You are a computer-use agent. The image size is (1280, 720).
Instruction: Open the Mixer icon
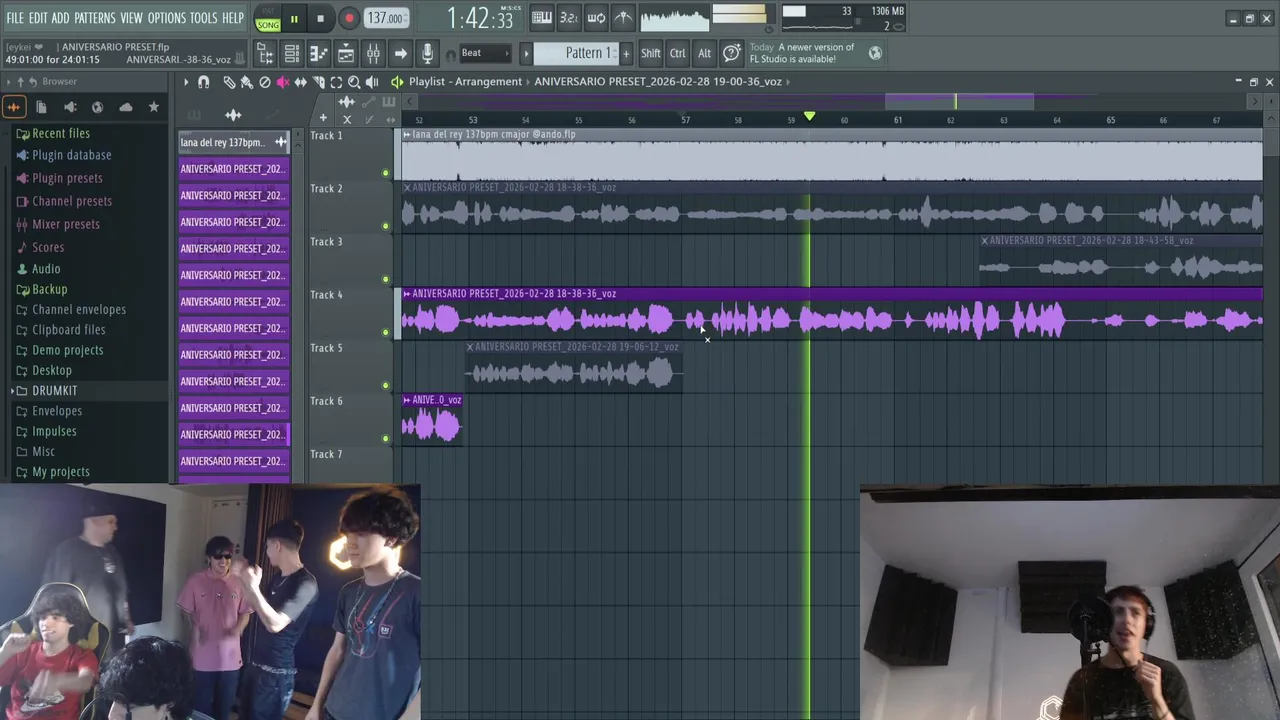(373, 53)
